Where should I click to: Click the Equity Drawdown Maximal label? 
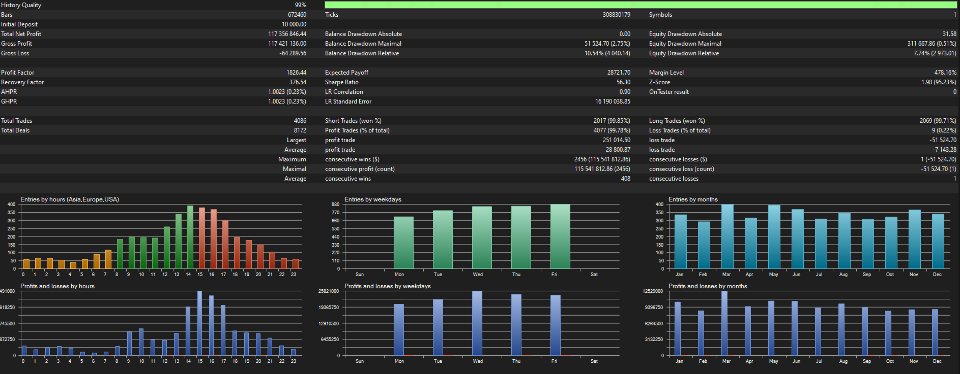pyautogui.click(x=685, y=43)
